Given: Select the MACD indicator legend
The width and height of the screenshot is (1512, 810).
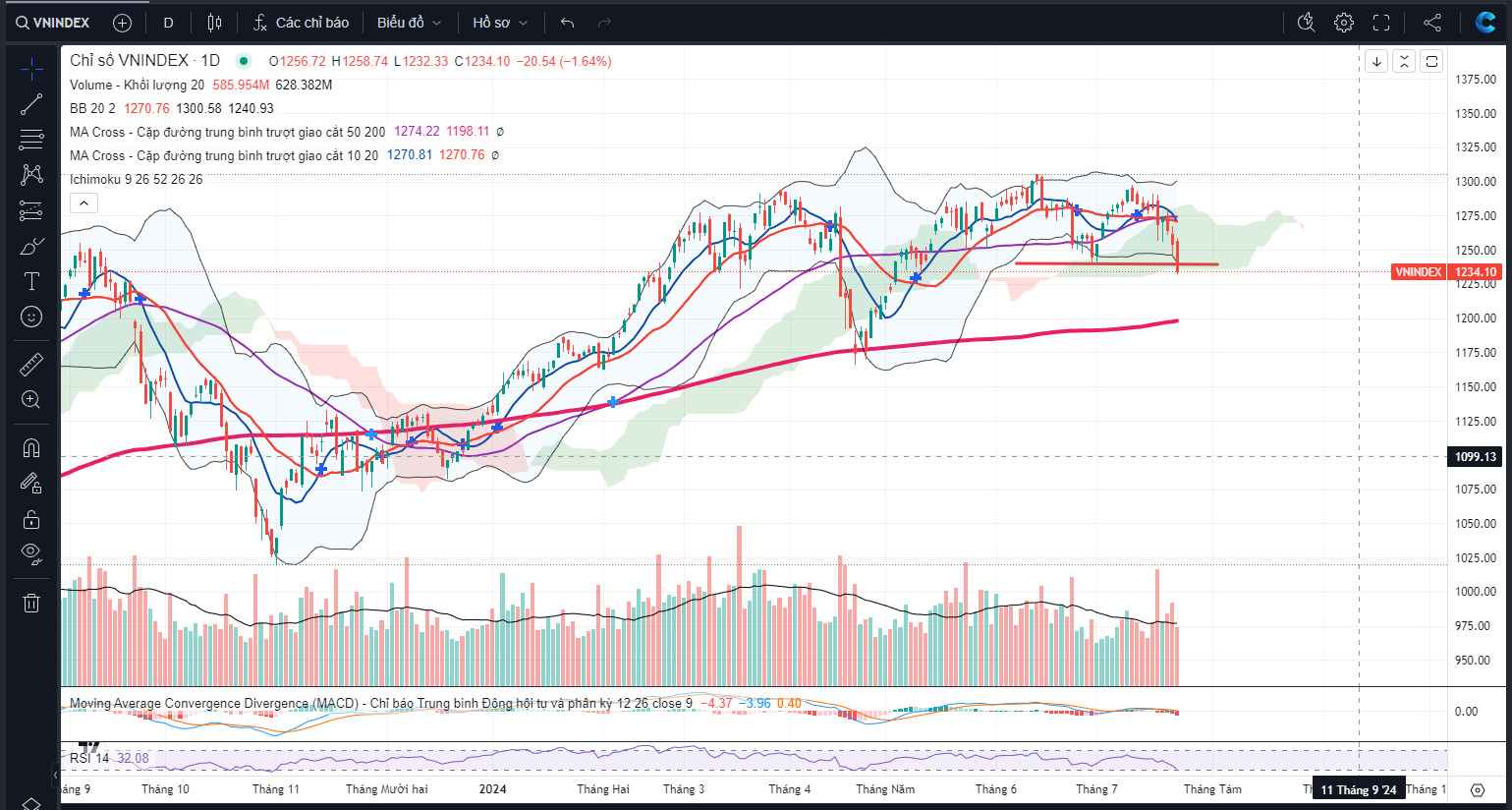Looking at the screenshot, I should pos(380,703).
